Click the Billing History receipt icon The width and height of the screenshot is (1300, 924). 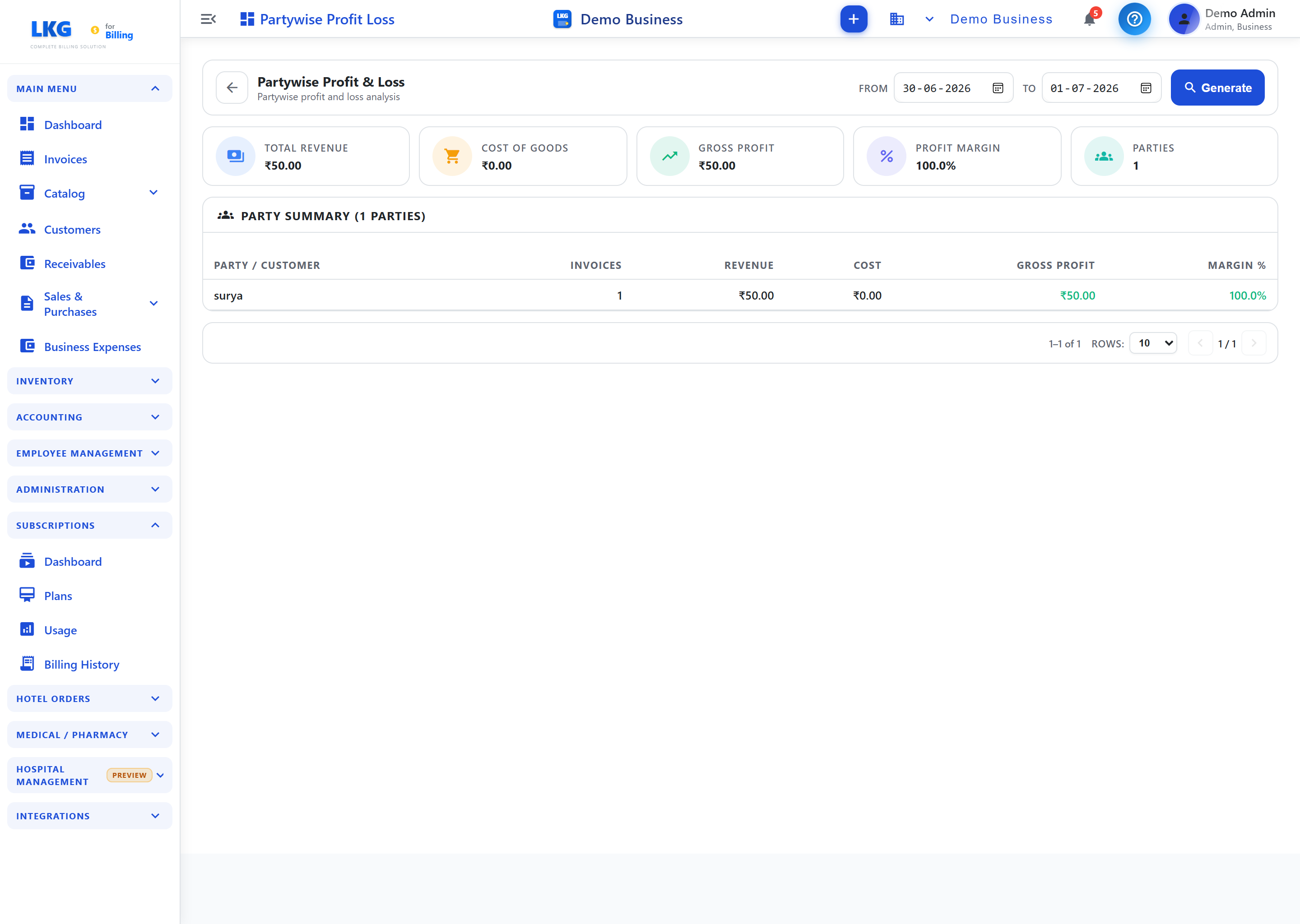(x=27, y=663)
